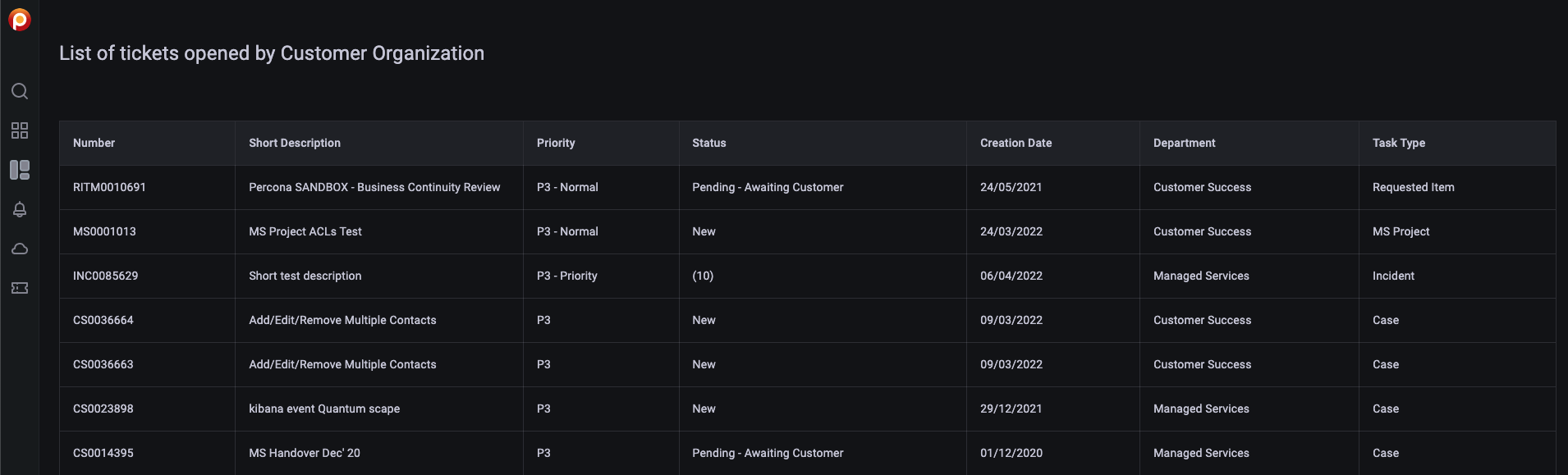
Task: Sort by Short Description column header
Action: pyautogui.click(x=295, y=143)
